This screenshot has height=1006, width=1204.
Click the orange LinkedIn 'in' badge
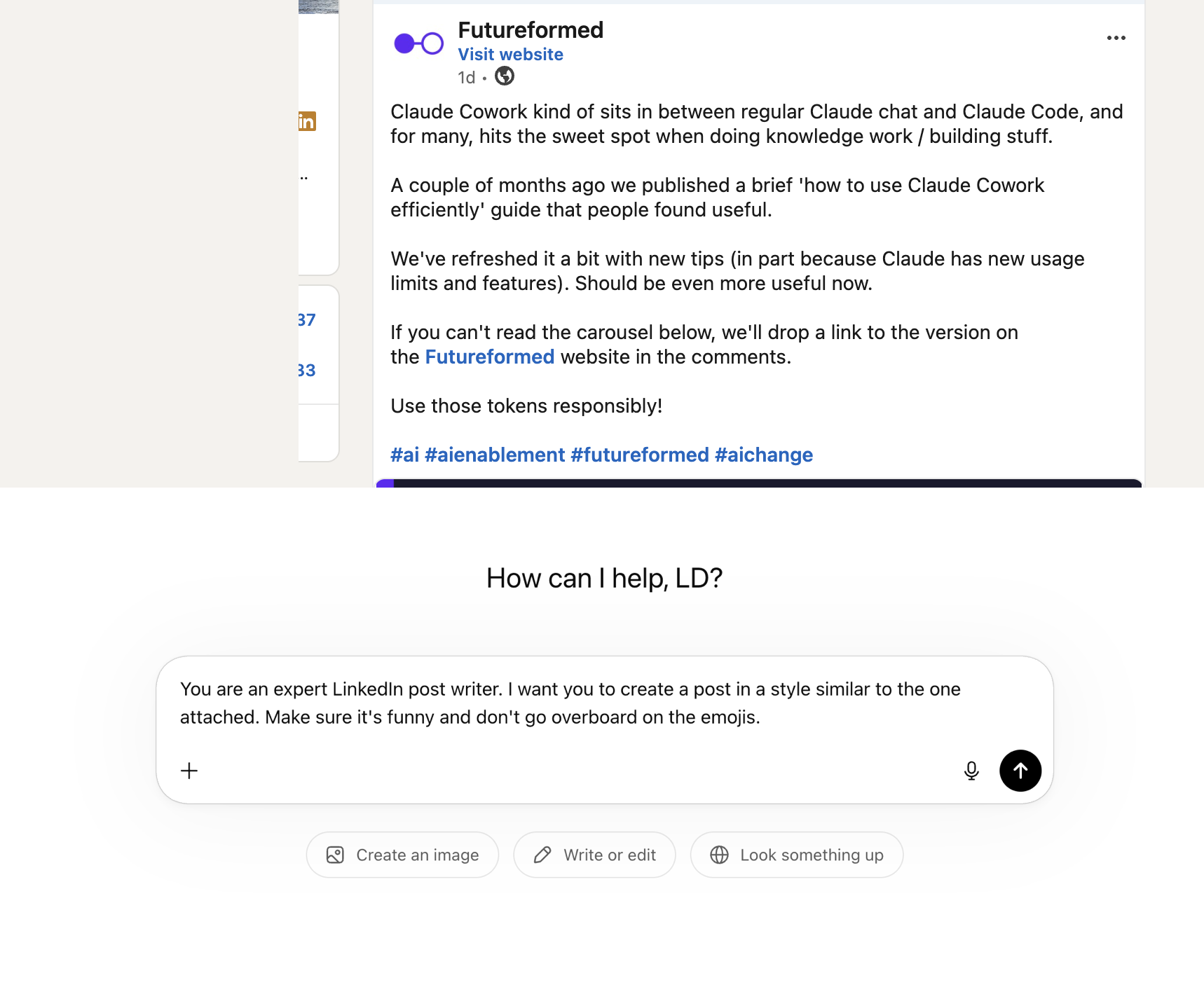pyautogui.click(x=307, y=121)
